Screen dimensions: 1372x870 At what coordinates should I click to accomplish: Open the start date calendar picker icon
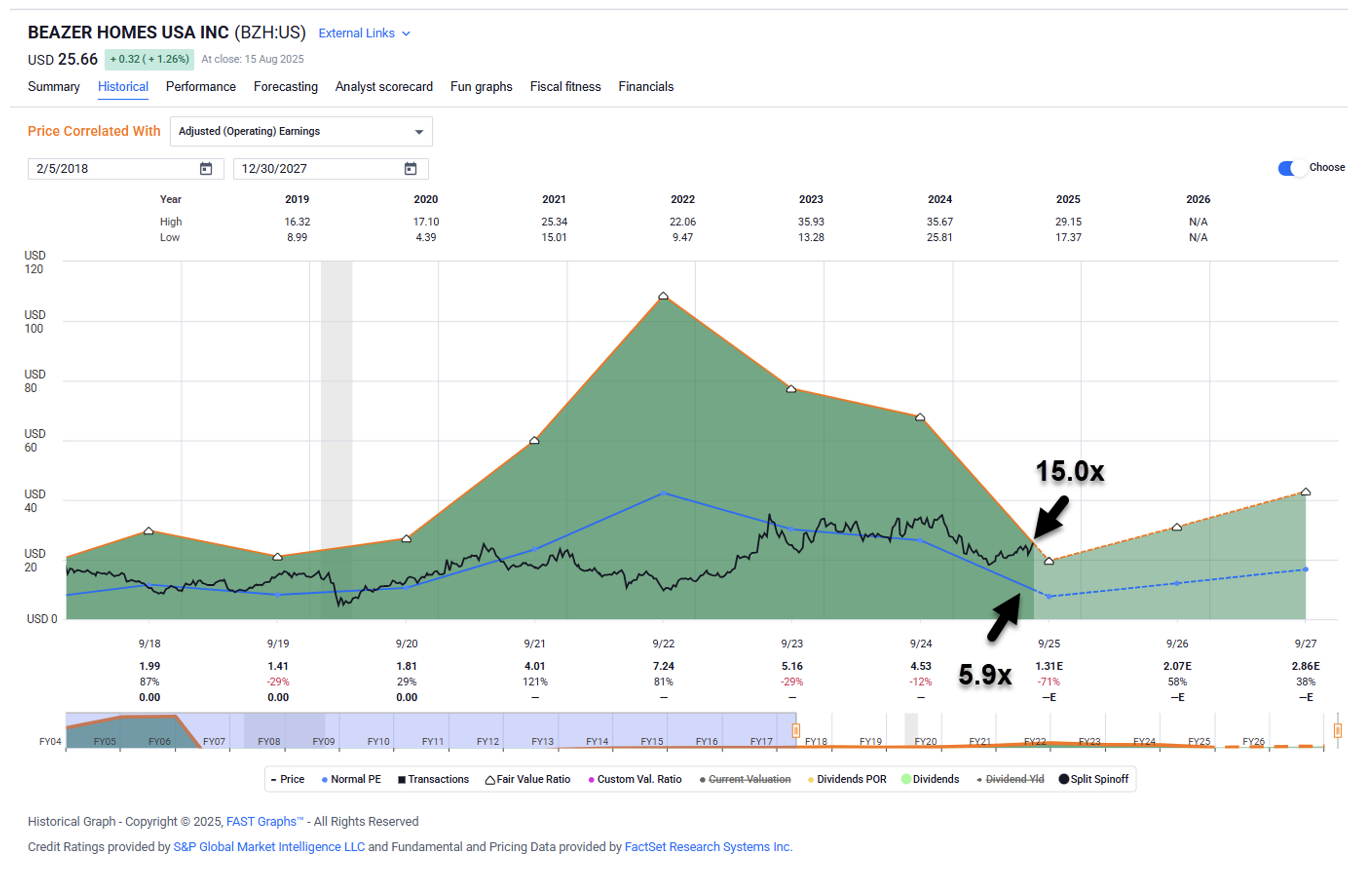[x=206, y=169]
